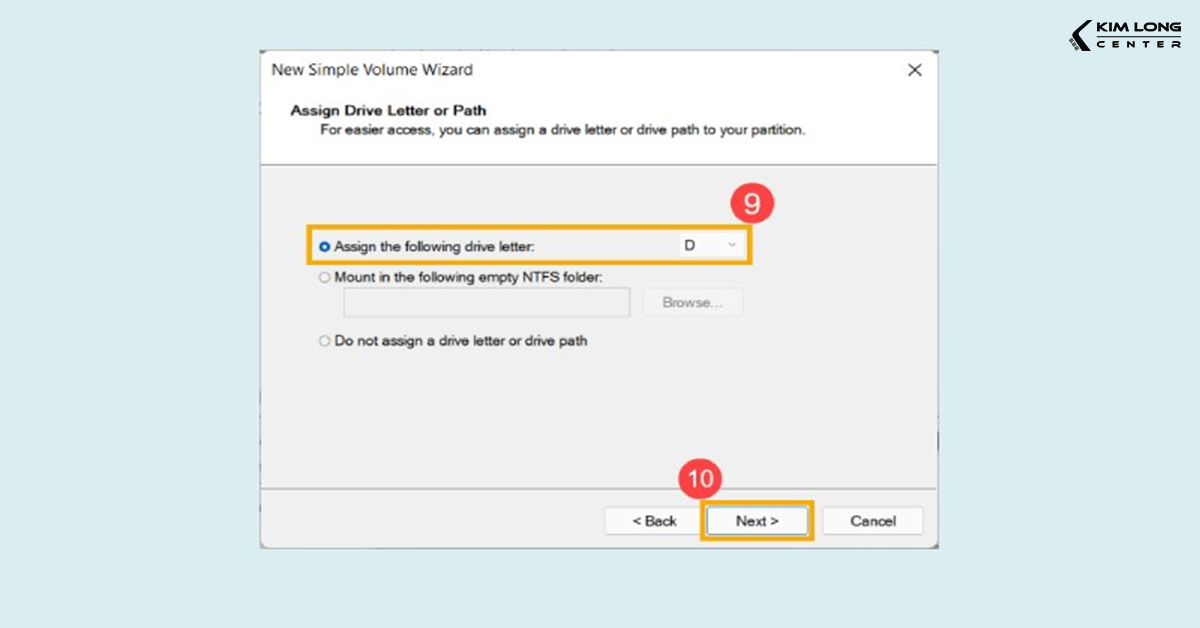Viewport: 1200px width, 628px height.
Task: Open the drive letter combo box showing D
Action: click(708, 246)
